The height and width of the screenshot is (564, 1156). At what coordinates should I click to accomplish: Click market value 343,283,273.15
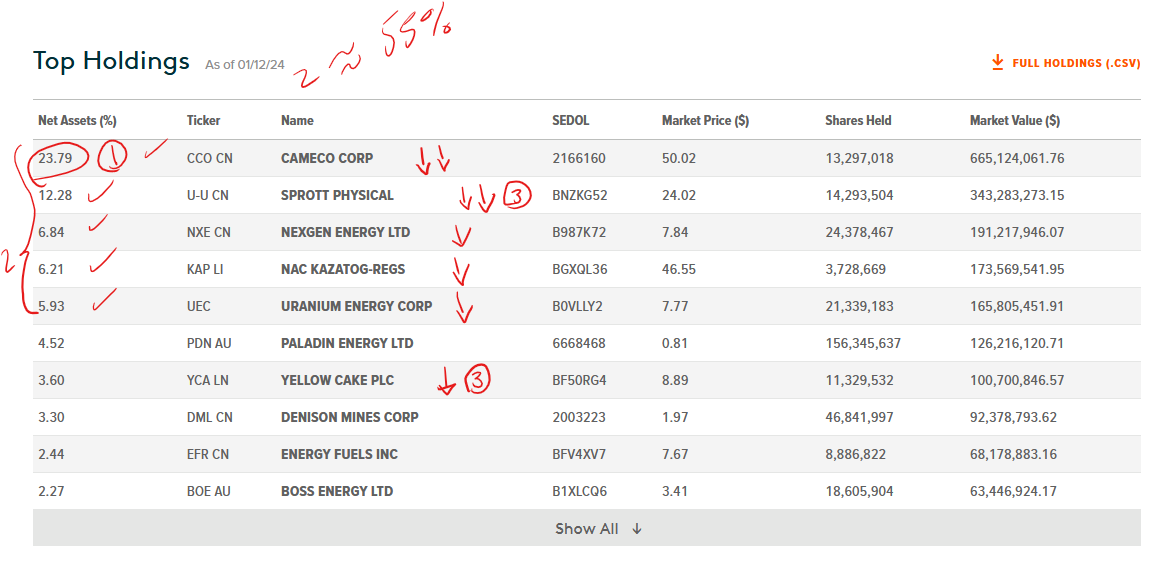(x=1017, y=195)
